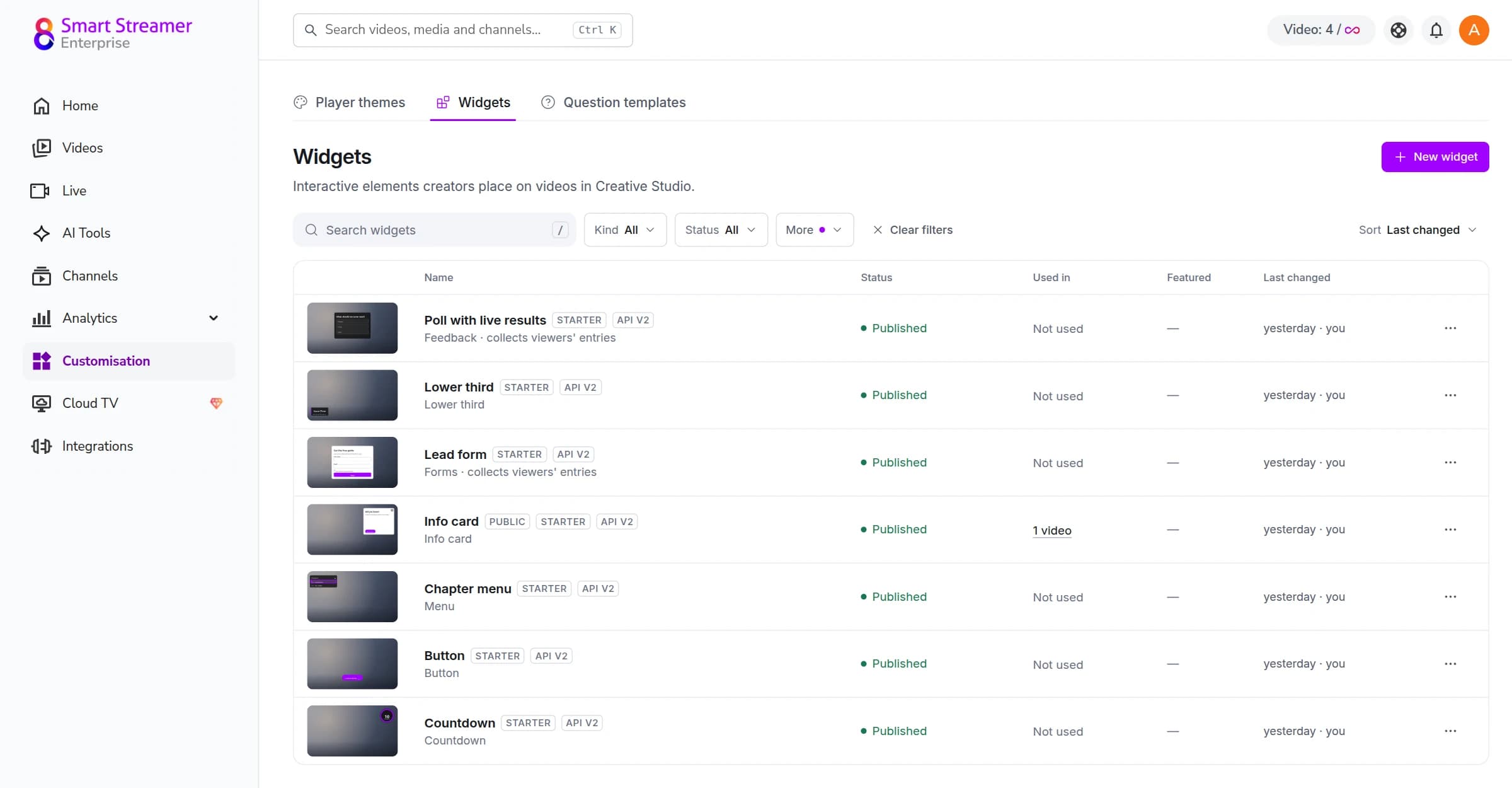This screenshot has height=788, width=1512.
Task: Click yesterday · you in Countdown row
Action: point(1303,731)
